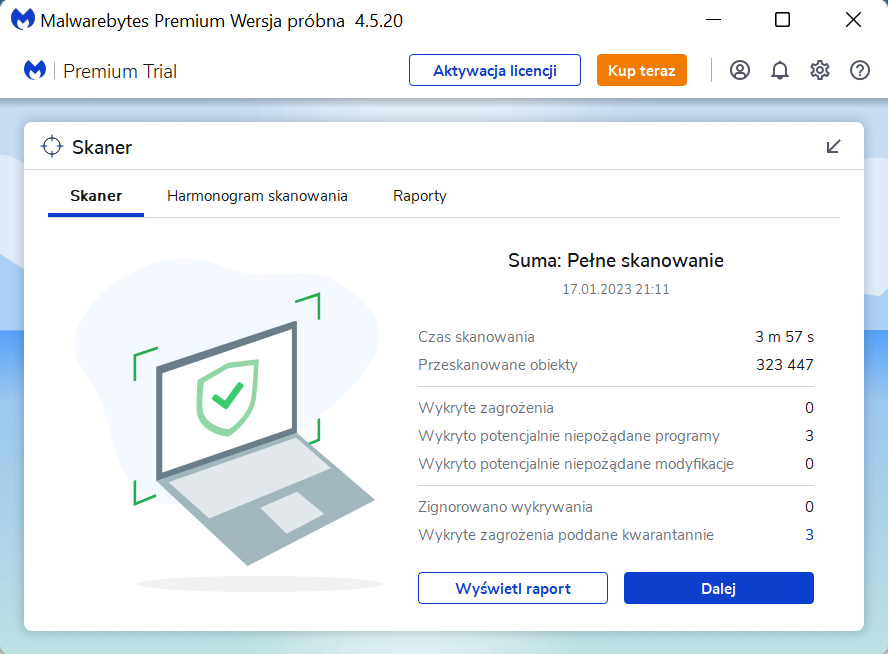The image size is (888, 654).
Task: Click the Malwarebytes title bar logo
Action: coord(23,20)
